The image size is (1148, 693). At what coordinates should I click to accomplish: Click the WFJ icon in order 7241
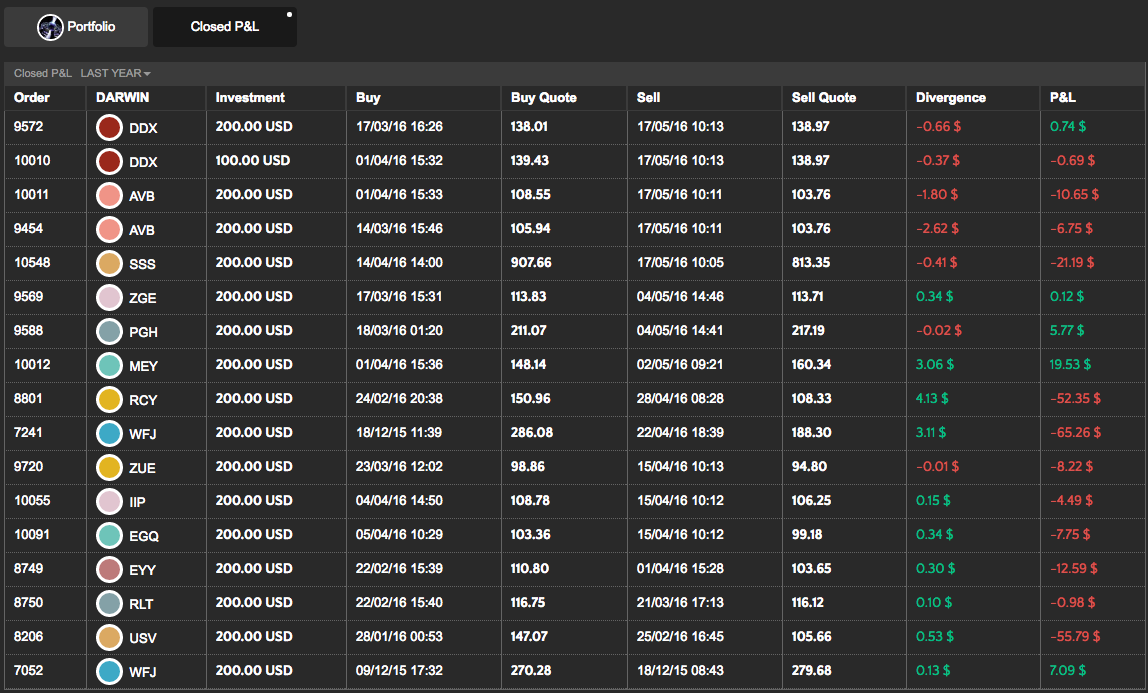pyautogui.click(x=109, y=434)
